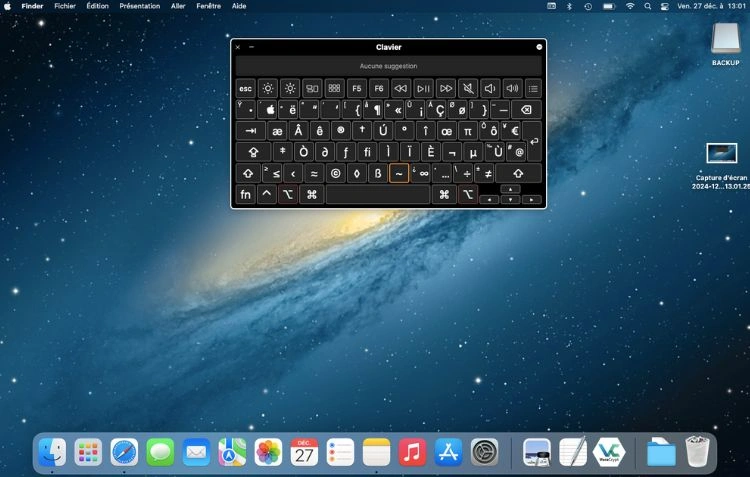Image resolution: width=750 pixels, height=477 pixels.
Task: Click the Aucune suggestion bar
Action: click(x=388, y=66)
